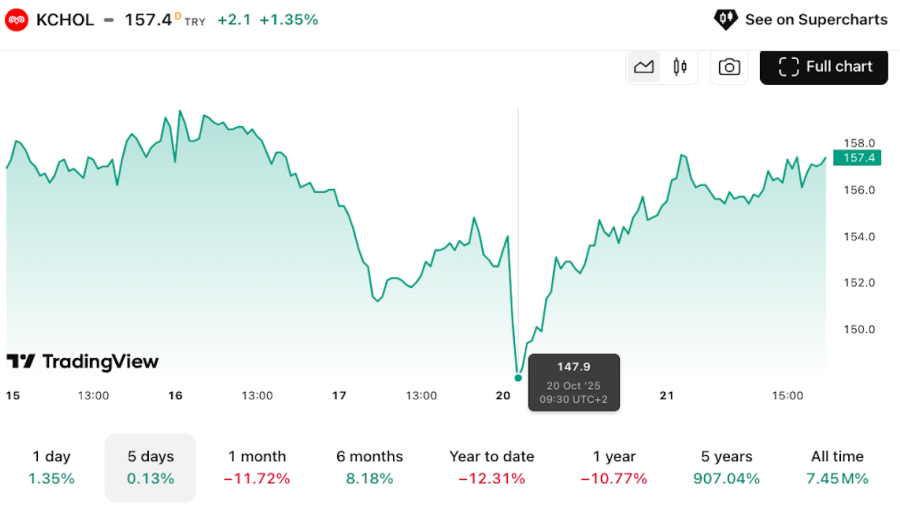Choose Year to date range

coord(492,467)
